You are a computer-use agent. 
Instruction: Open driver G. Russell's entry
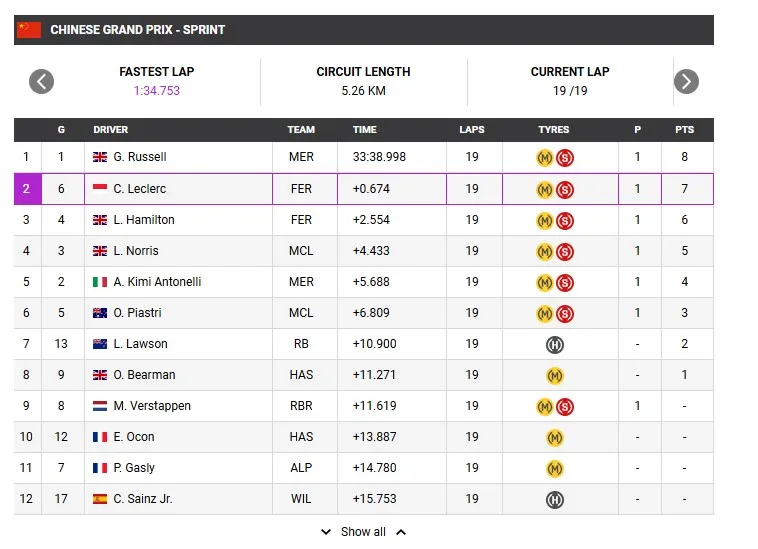140,157
